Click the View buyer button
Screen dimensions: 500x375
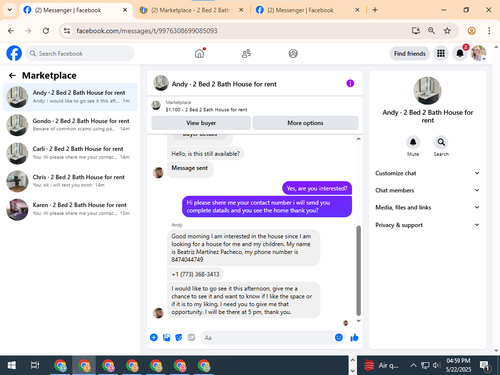click(201, 123)
